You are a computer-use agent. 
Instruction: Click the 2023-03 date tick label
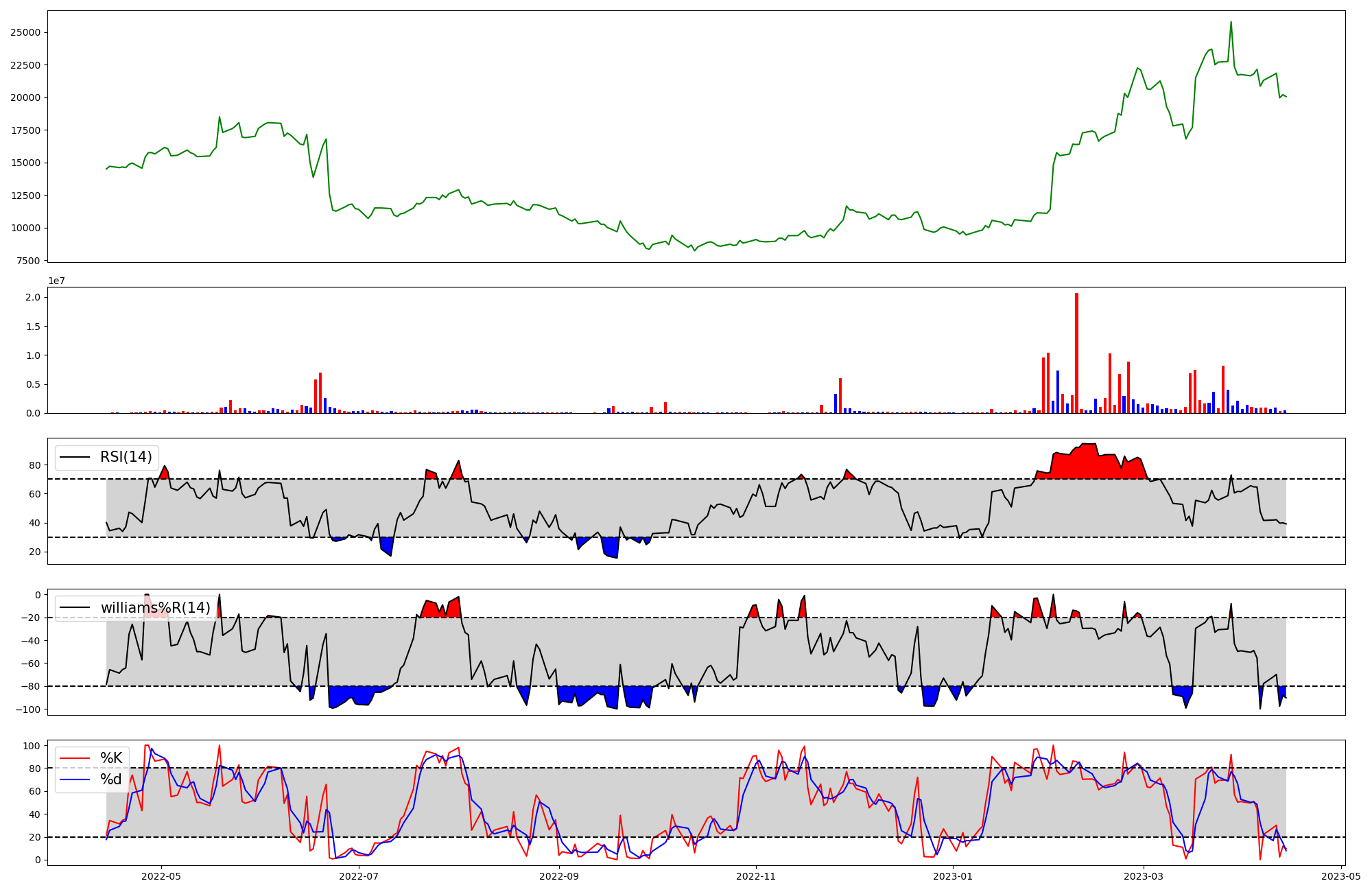(1144, 876)
